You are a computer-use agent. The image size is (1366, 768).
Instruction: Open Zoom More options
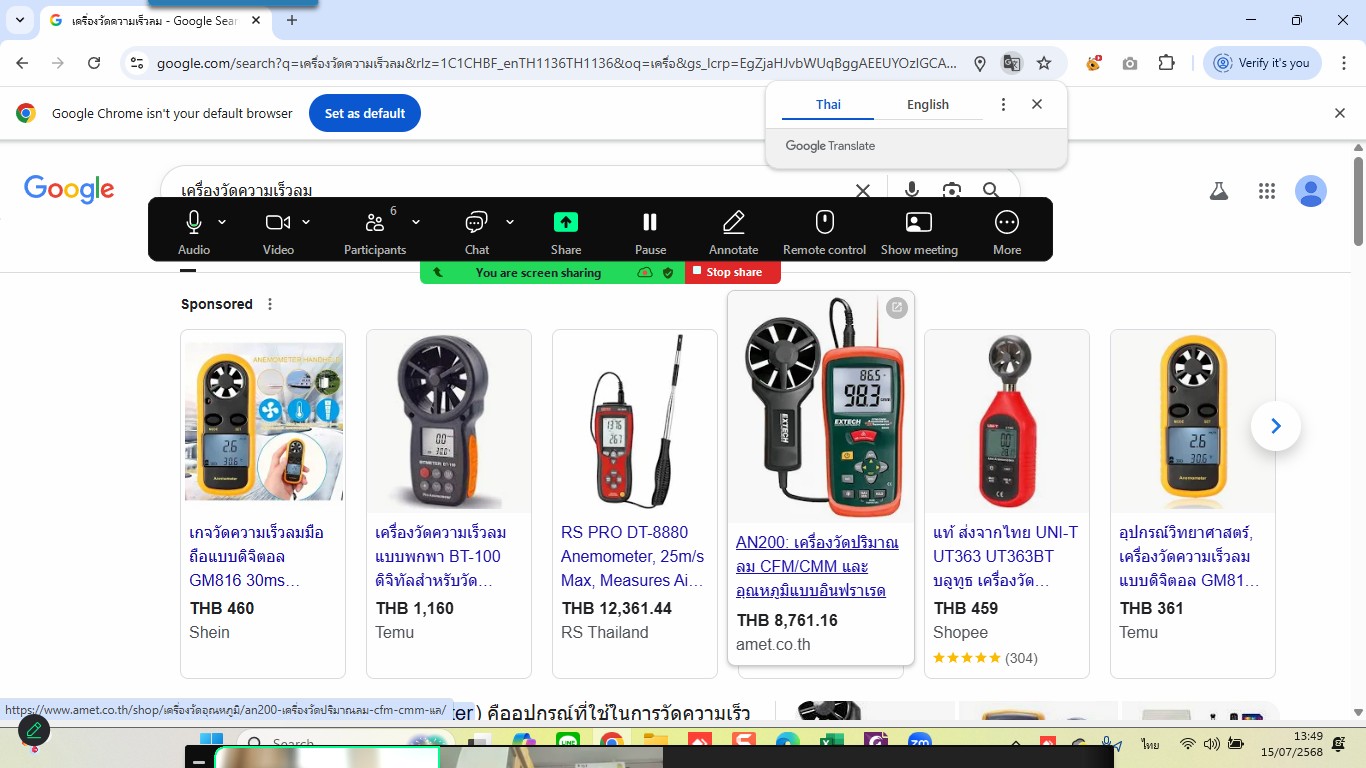1007,232
